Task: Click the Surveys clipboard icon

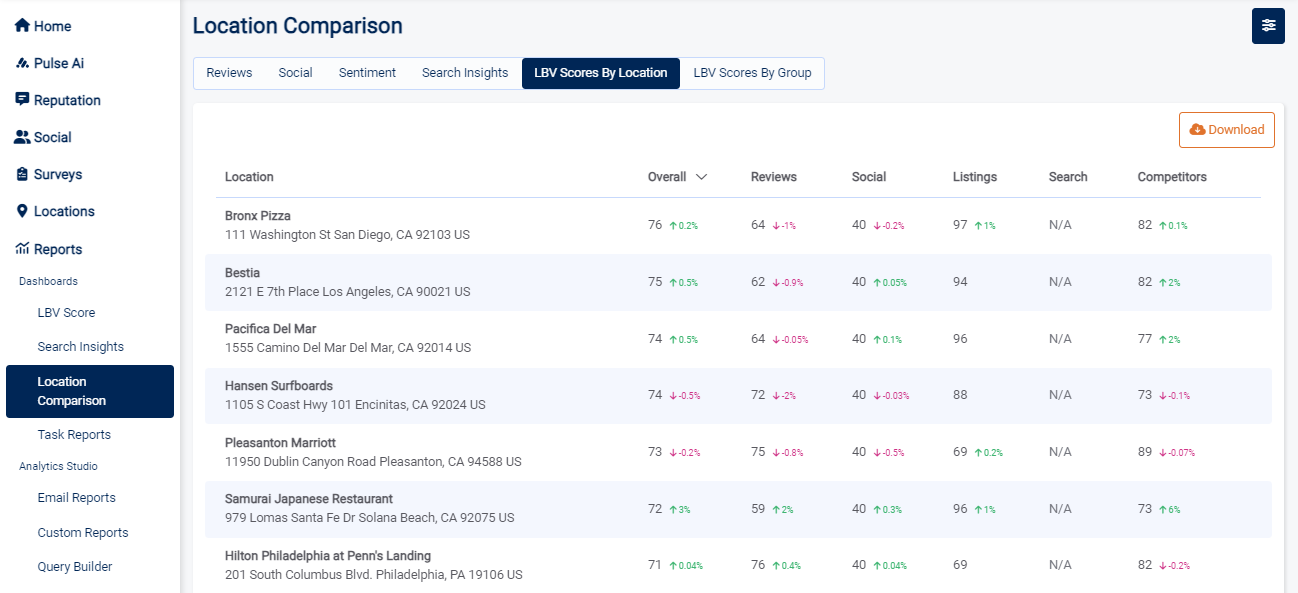Action: point(22,174)
